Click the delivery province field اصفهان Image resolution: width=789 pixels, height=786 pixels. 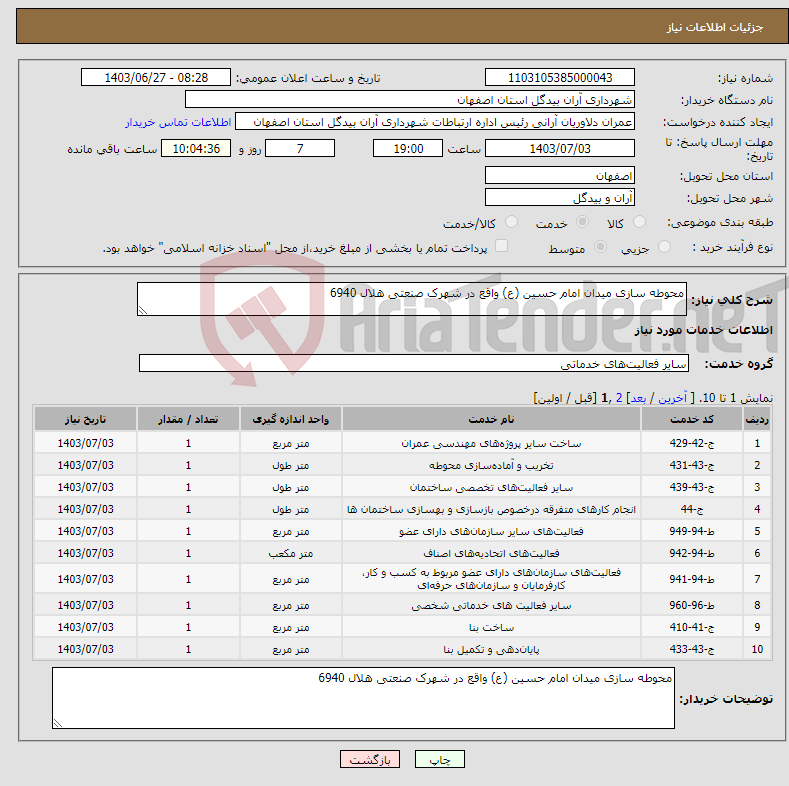point(560,176)
